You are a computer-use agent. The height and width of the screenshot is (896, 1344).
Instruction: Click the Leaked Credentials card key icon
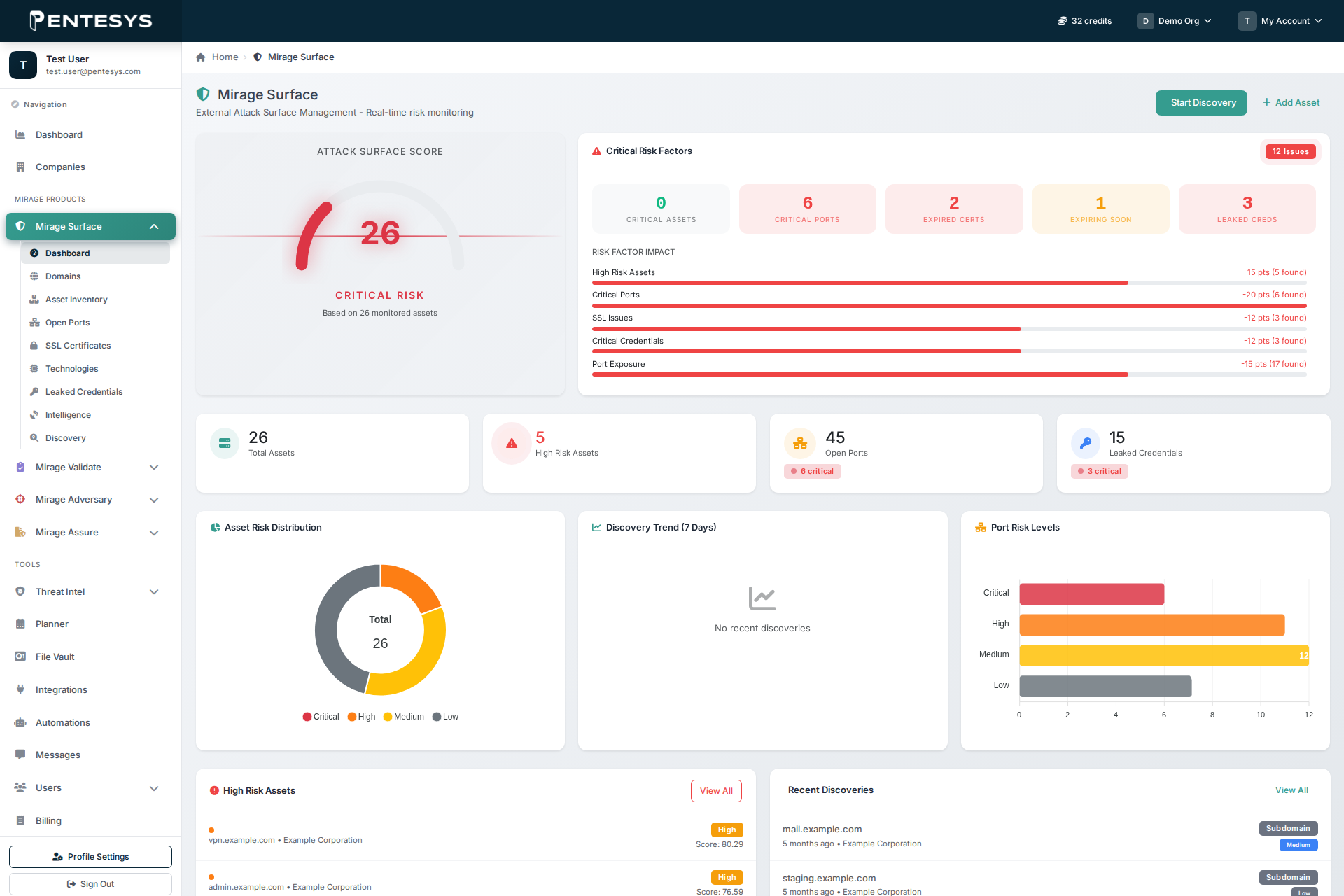coord(1086,443)
